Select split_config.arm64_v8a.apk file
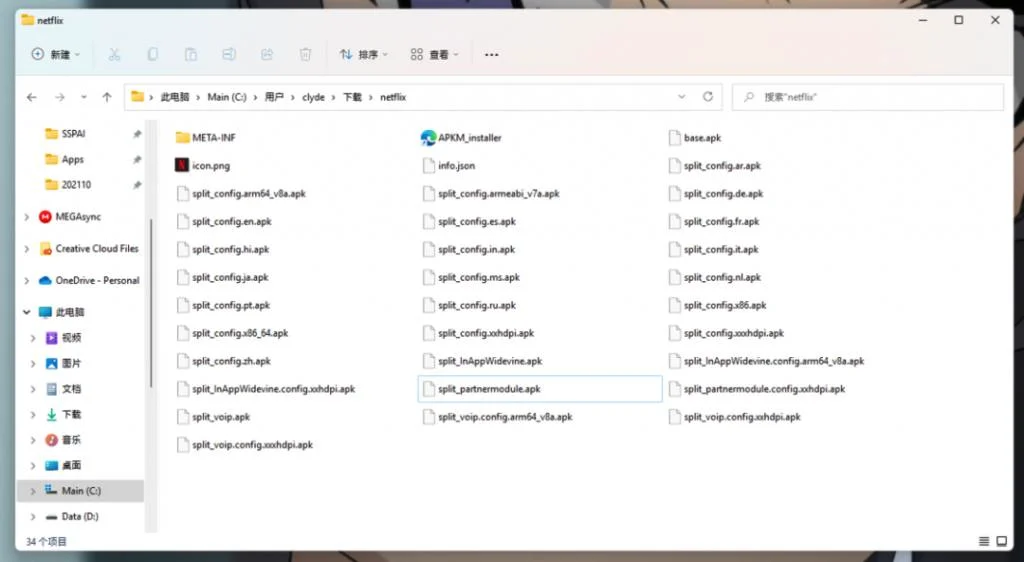The width and height of the screenshot is (1024, 562). (x=241, y=194)
